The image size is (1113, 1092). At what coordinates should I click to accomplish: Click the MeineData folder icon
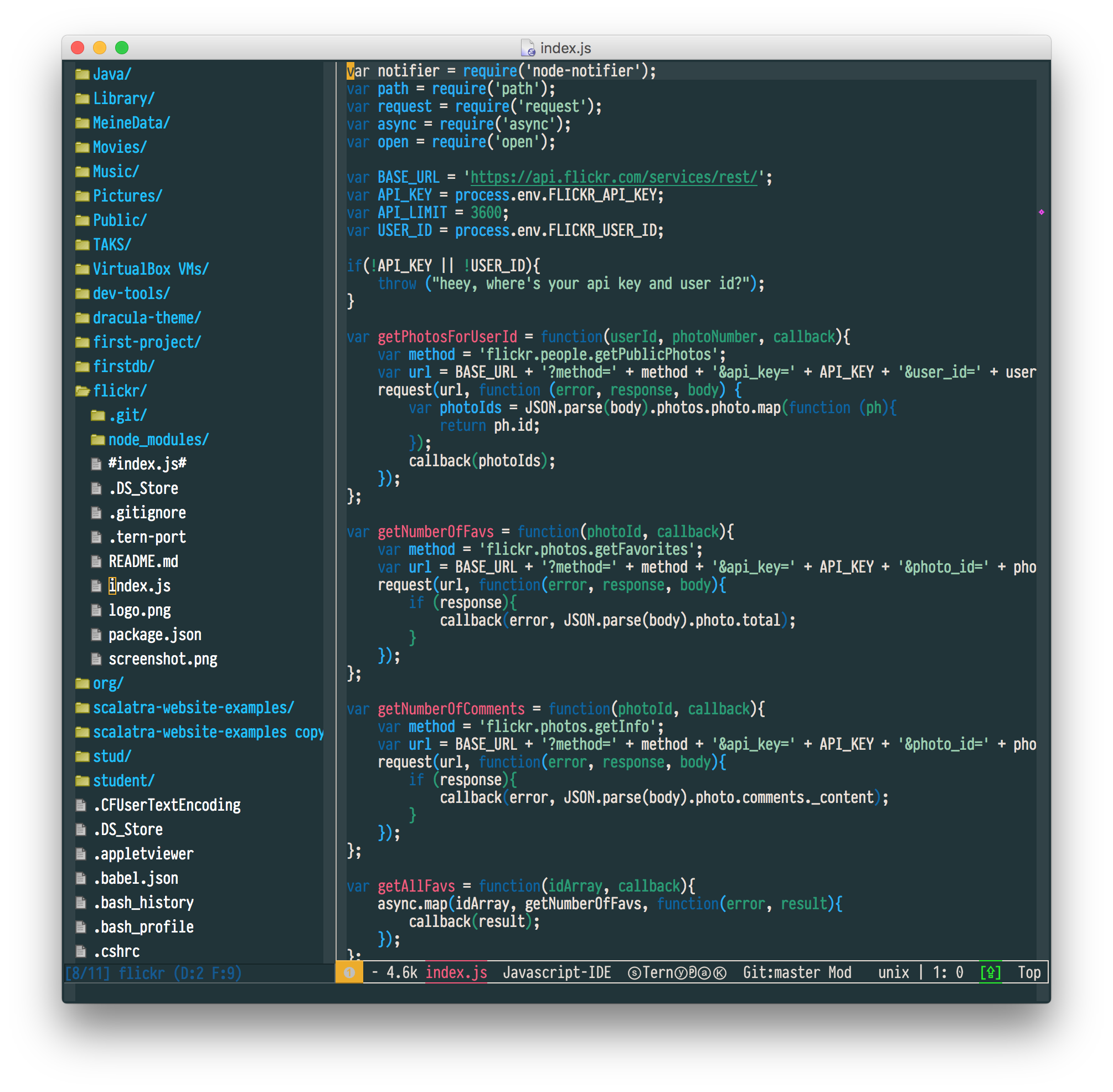83,123
